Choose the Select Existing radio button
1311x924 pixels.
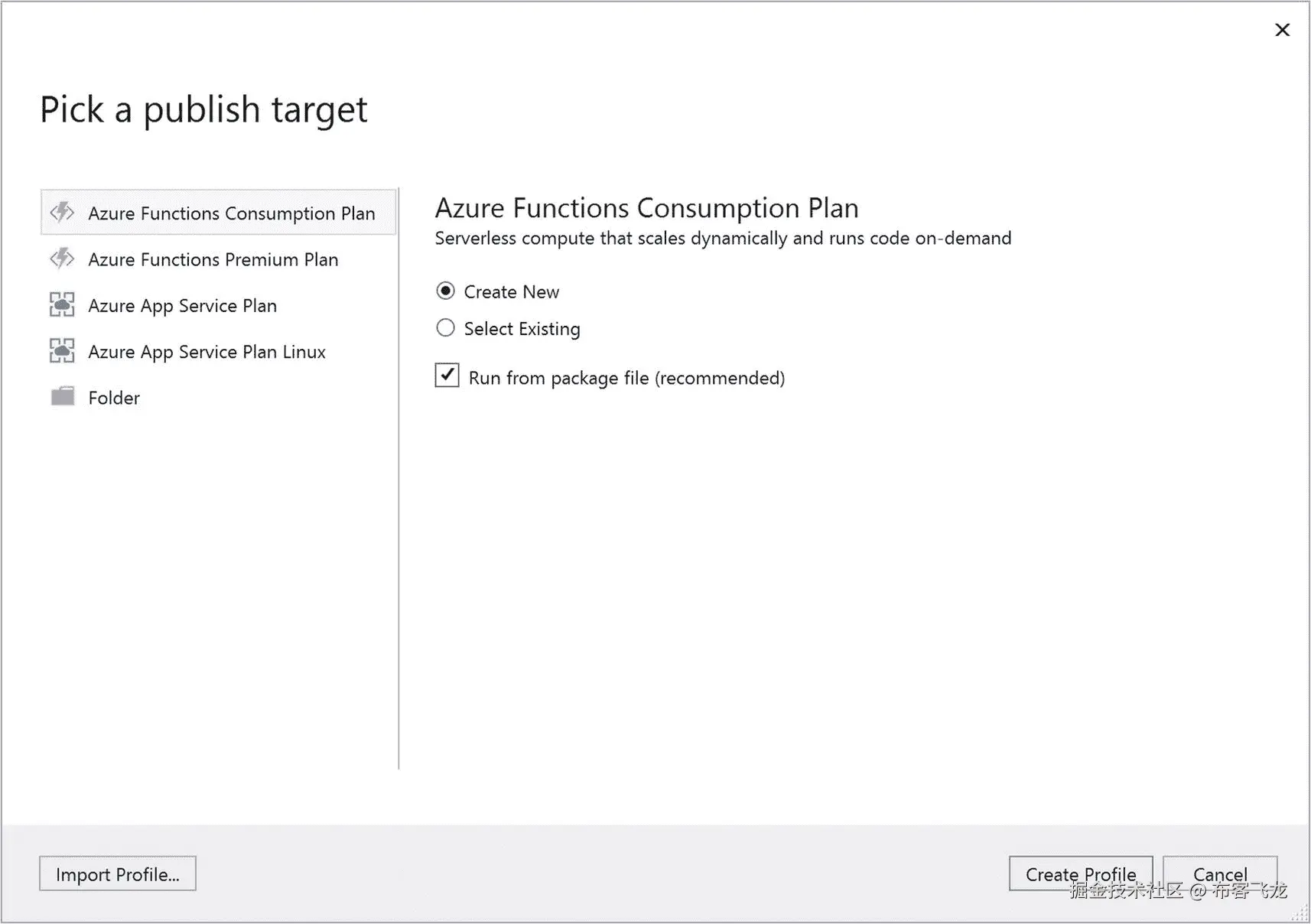coord(445,328)
